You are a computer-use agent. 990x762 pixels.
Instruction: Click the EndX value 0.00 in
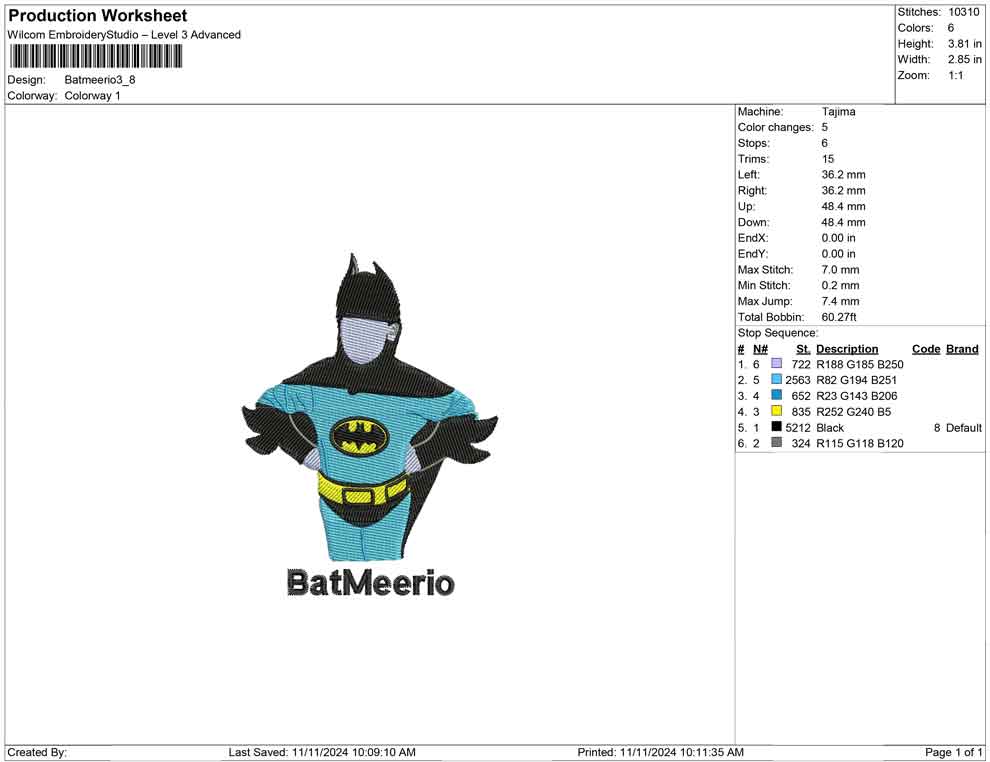pos(838,238)
